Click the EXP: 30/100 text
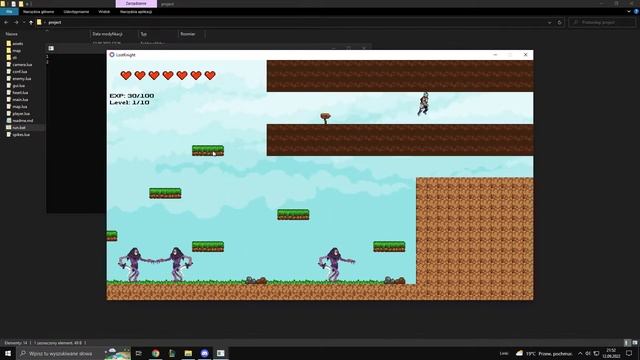 pyautogui.click(x=132, y=96)
